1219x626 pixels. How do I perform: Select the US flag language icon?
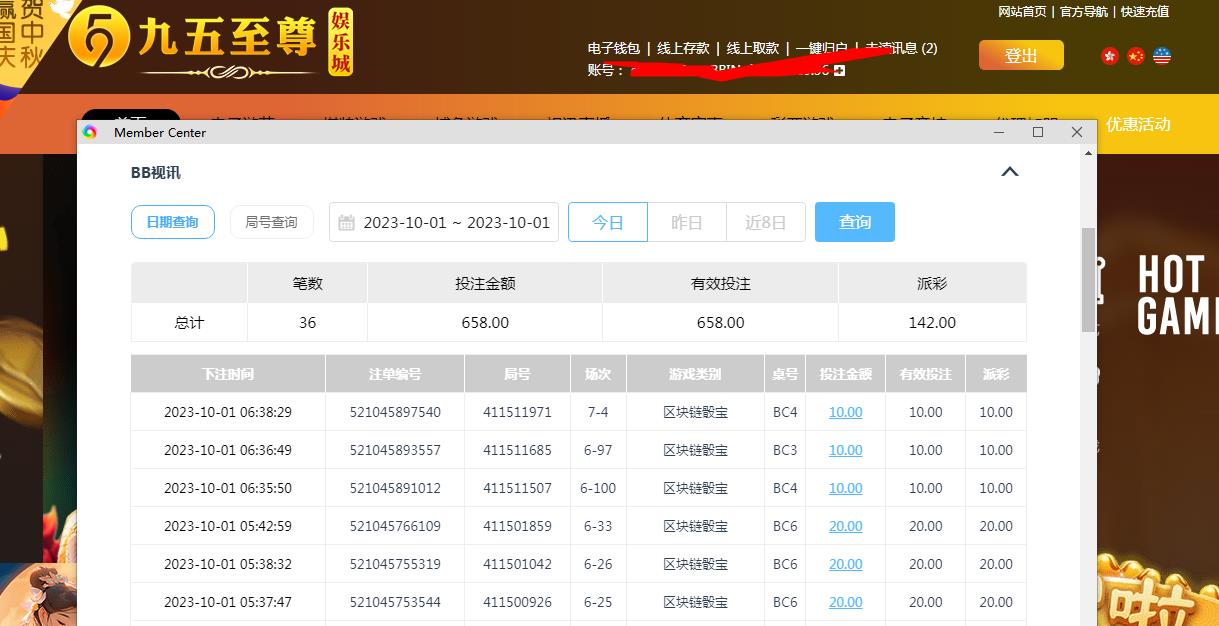pyautogui.click(x=1161, y=56)
